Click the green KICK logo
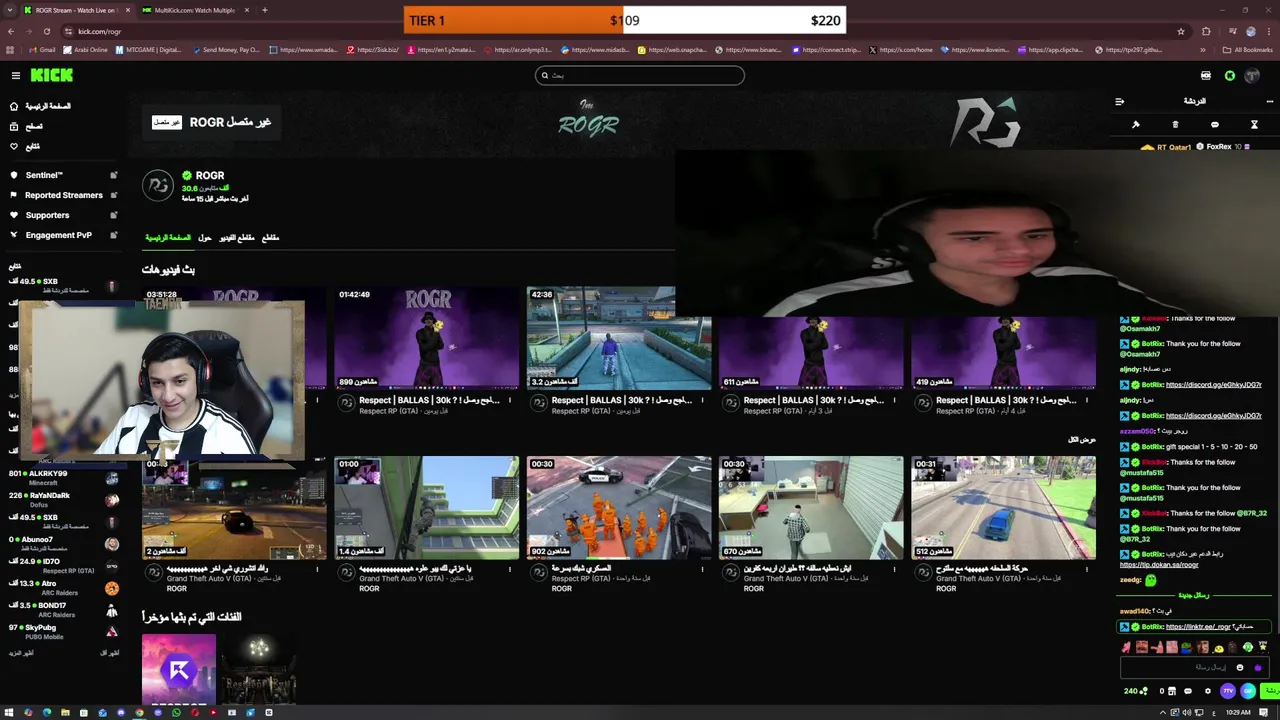The height and width of the screenshot is (720, 1280). tap(51, 75)
